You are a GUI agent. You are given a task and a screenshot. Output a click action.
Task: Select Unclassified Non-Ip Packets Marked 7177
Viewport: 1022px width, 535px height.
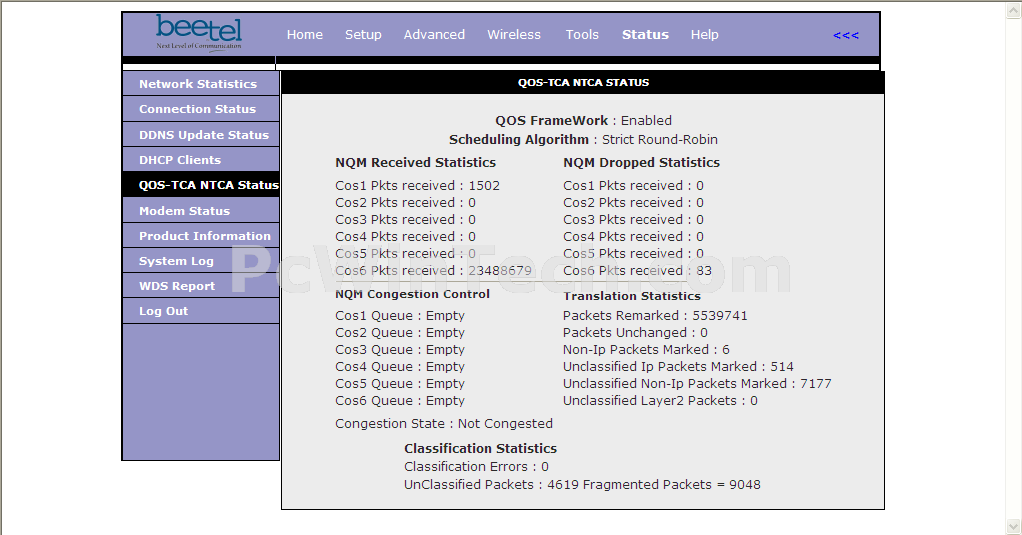pyautogui.click(x=697, y=383)
